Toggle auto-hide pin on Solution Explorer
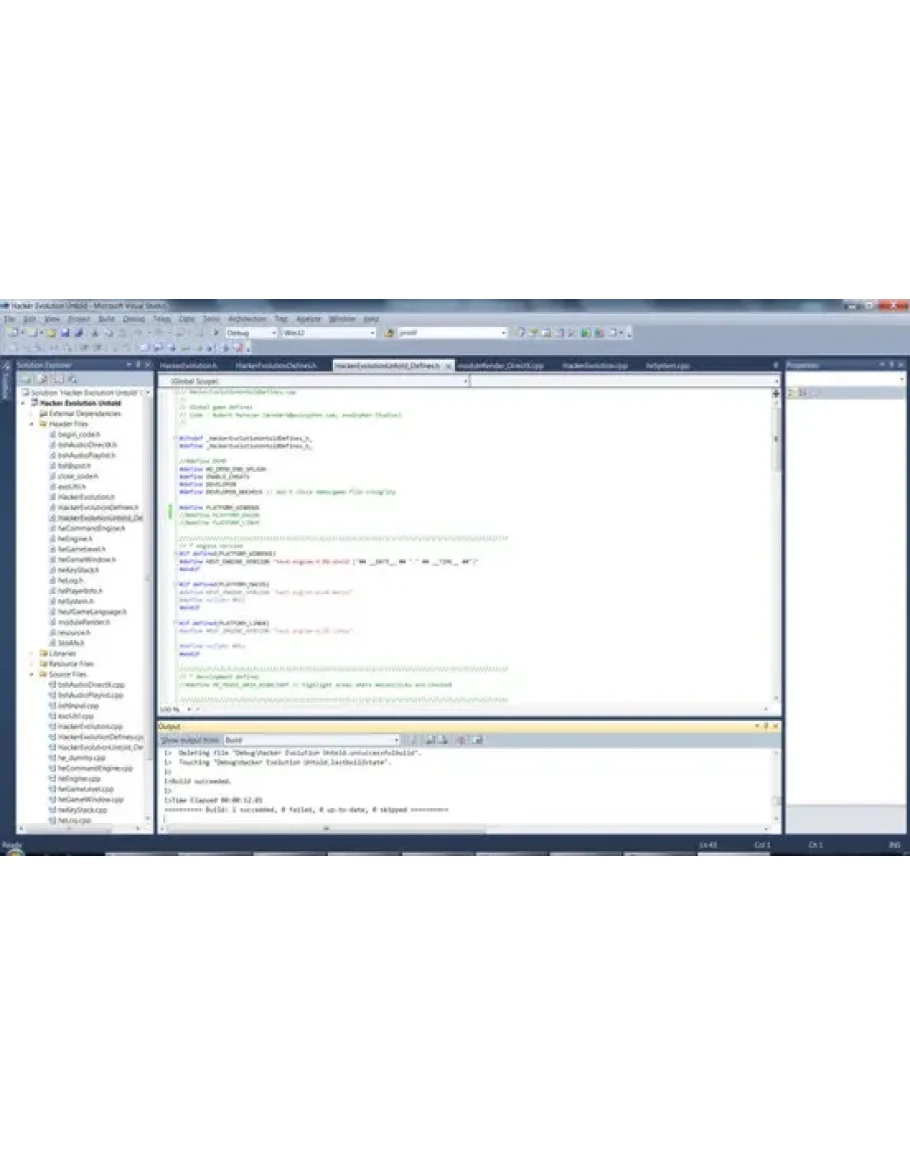910x1155 pixels. pos(138,365)
